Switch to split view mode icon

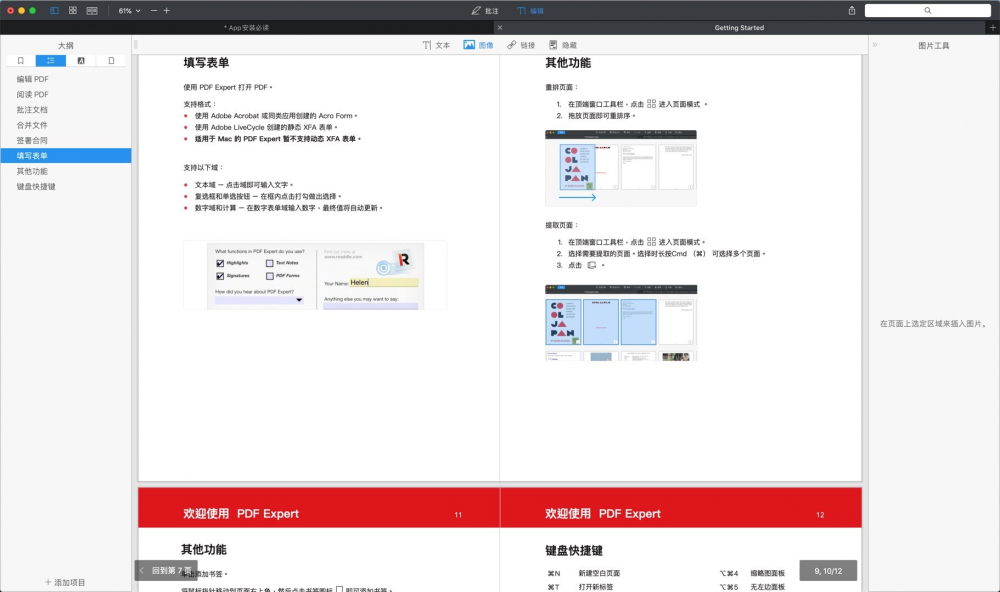[92, 10]
